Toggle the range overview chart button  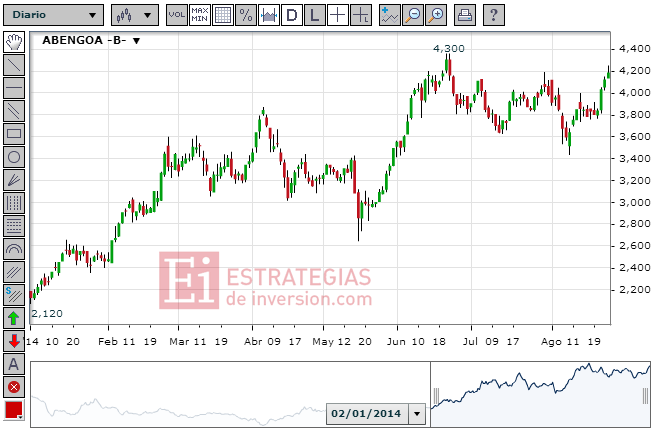pos(269,15)
